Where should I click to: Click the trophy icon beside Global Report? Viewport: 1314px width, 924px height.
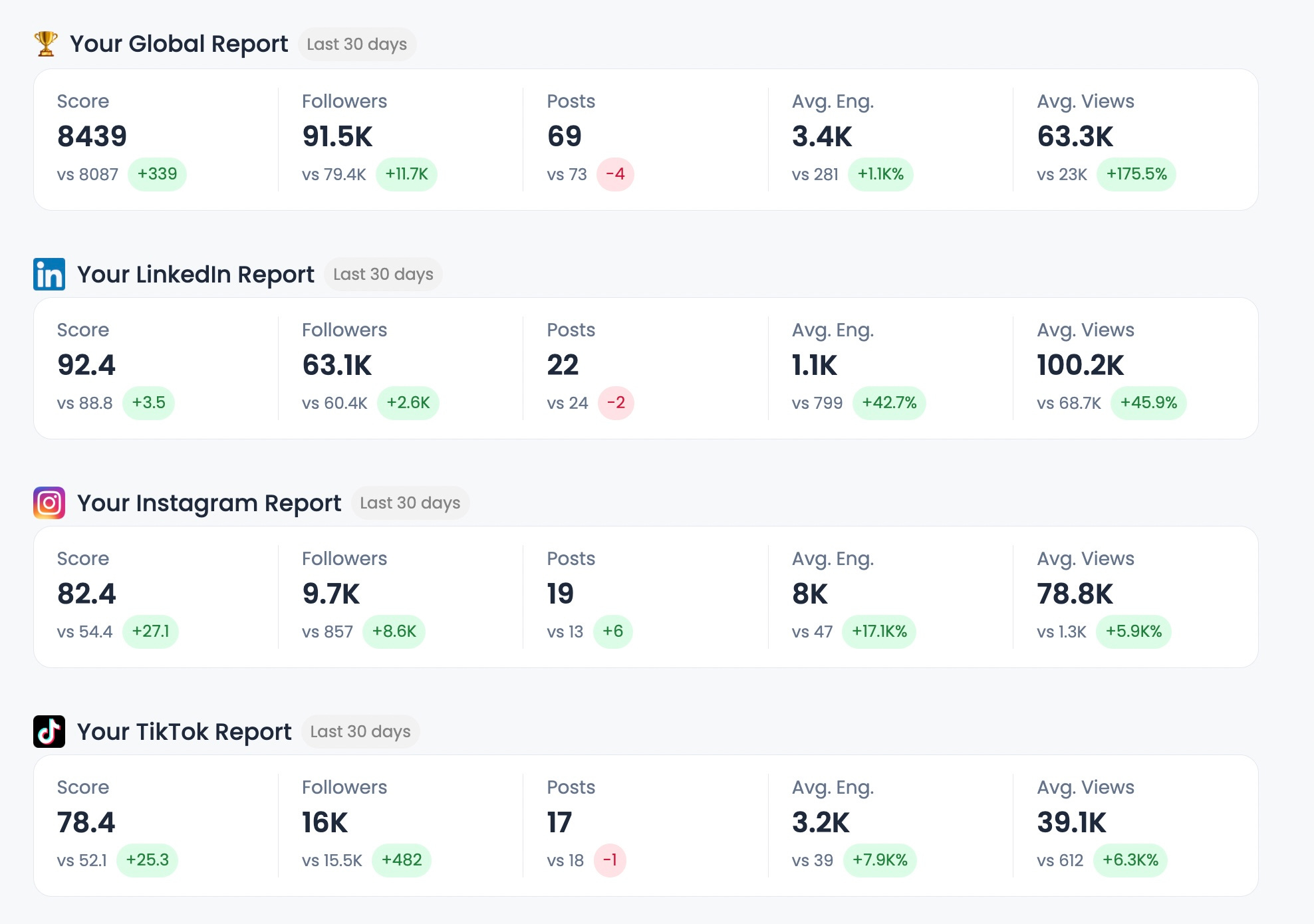pyautogui.click(x=46, y=44)
